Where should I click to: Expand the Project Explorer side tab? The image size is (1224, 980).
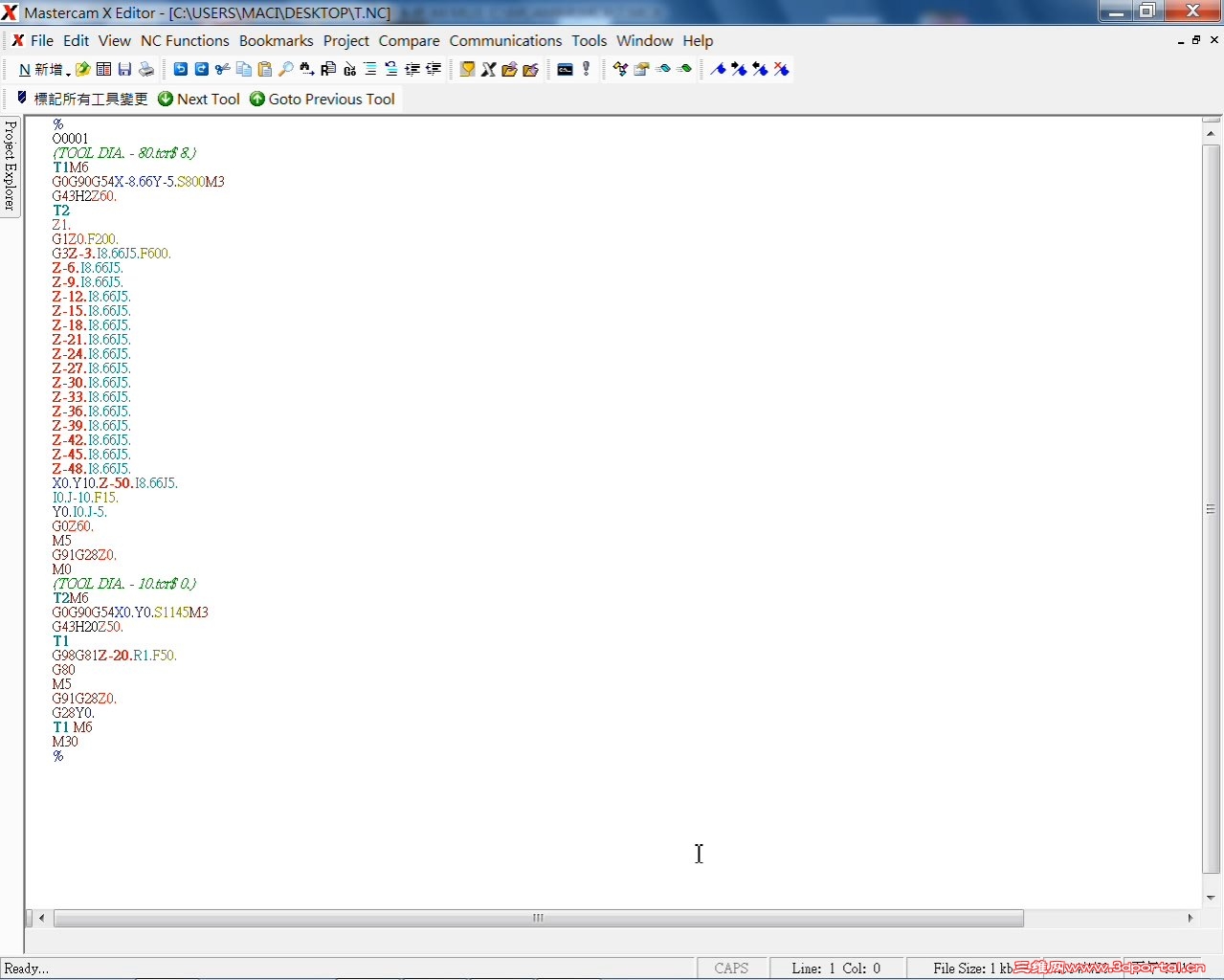10,166
